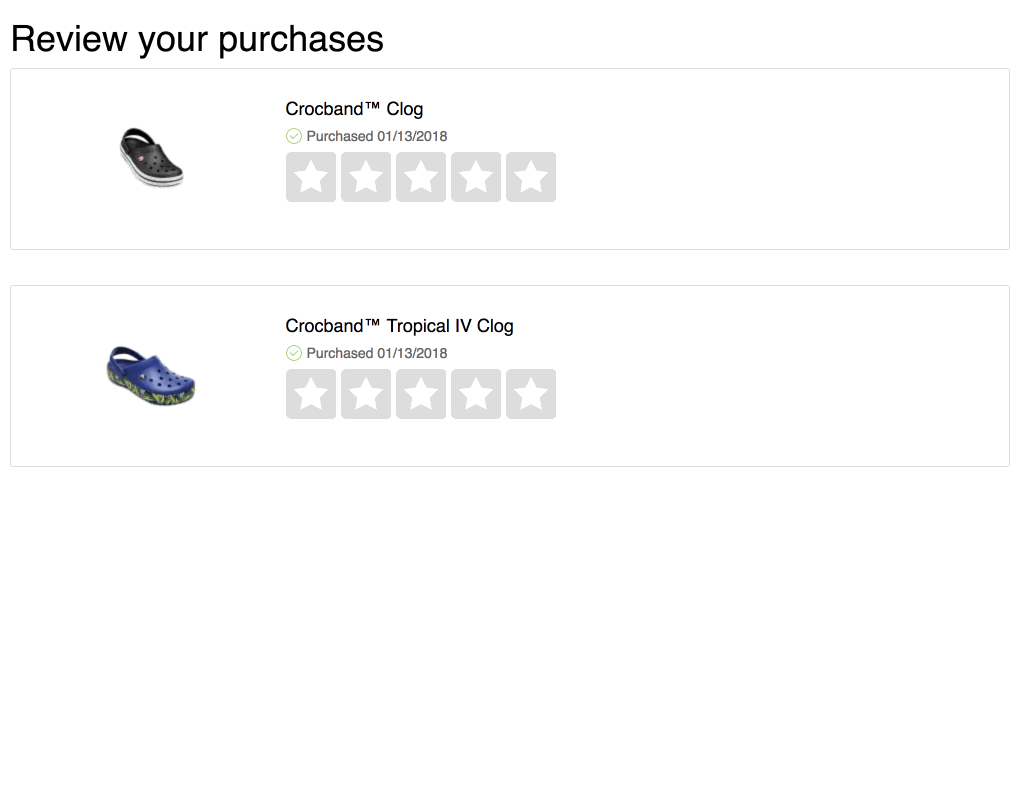Open the blue Tropical IV Clog image
Screen dimensions: 1026x803
coord(150,375)
